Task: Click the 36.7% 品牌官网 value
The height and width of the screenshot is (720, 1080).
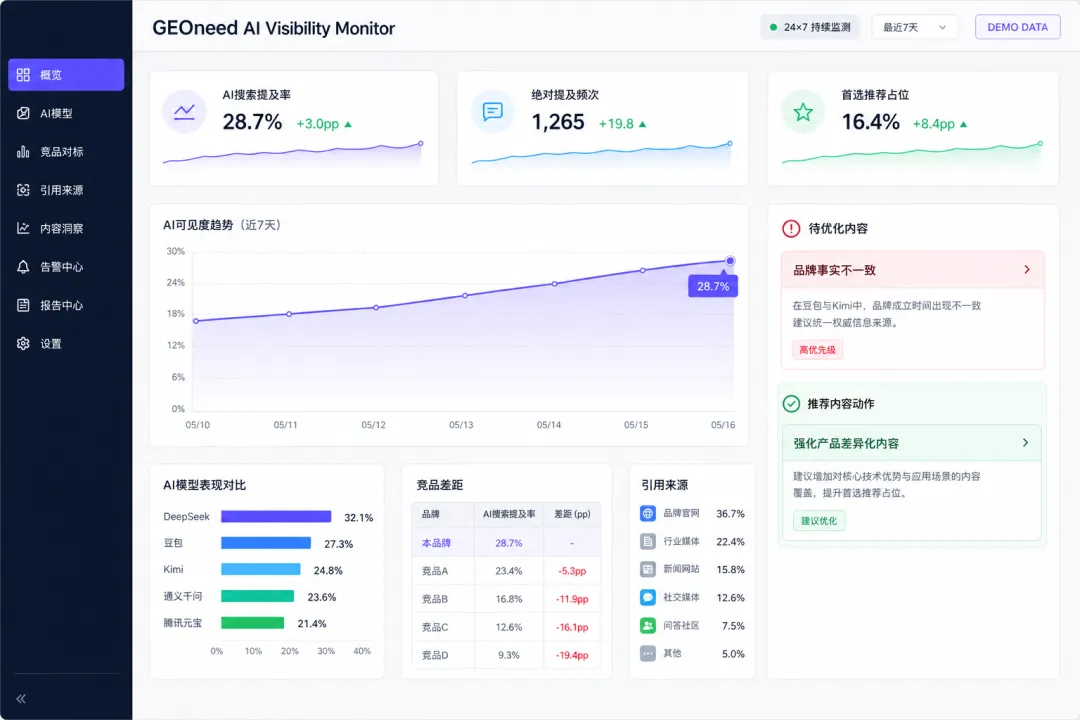Action: [730, 514]
